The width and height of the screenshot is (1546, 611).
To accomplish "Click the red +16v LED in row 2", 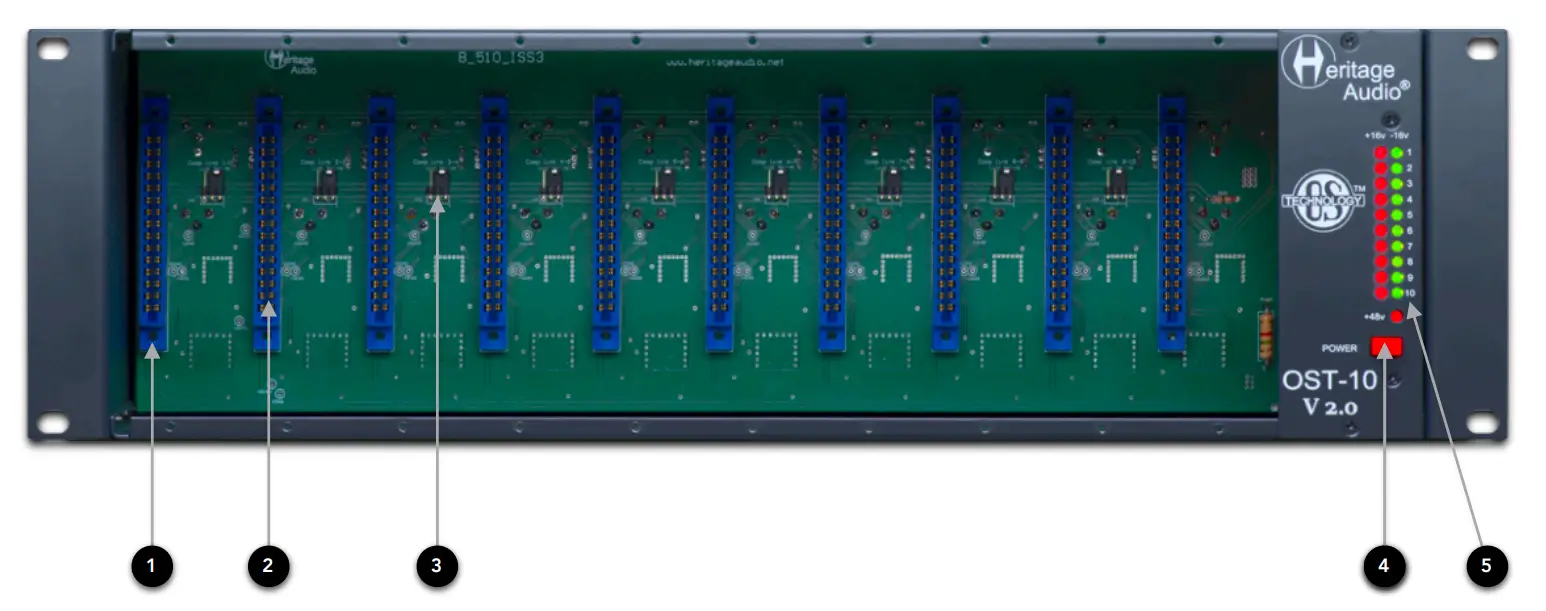I will [x=1381, y=169].
